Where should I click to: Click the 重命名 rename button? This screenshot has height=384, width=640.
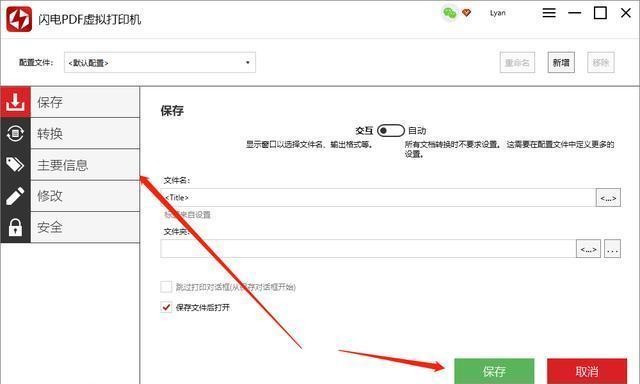(517, 62)
